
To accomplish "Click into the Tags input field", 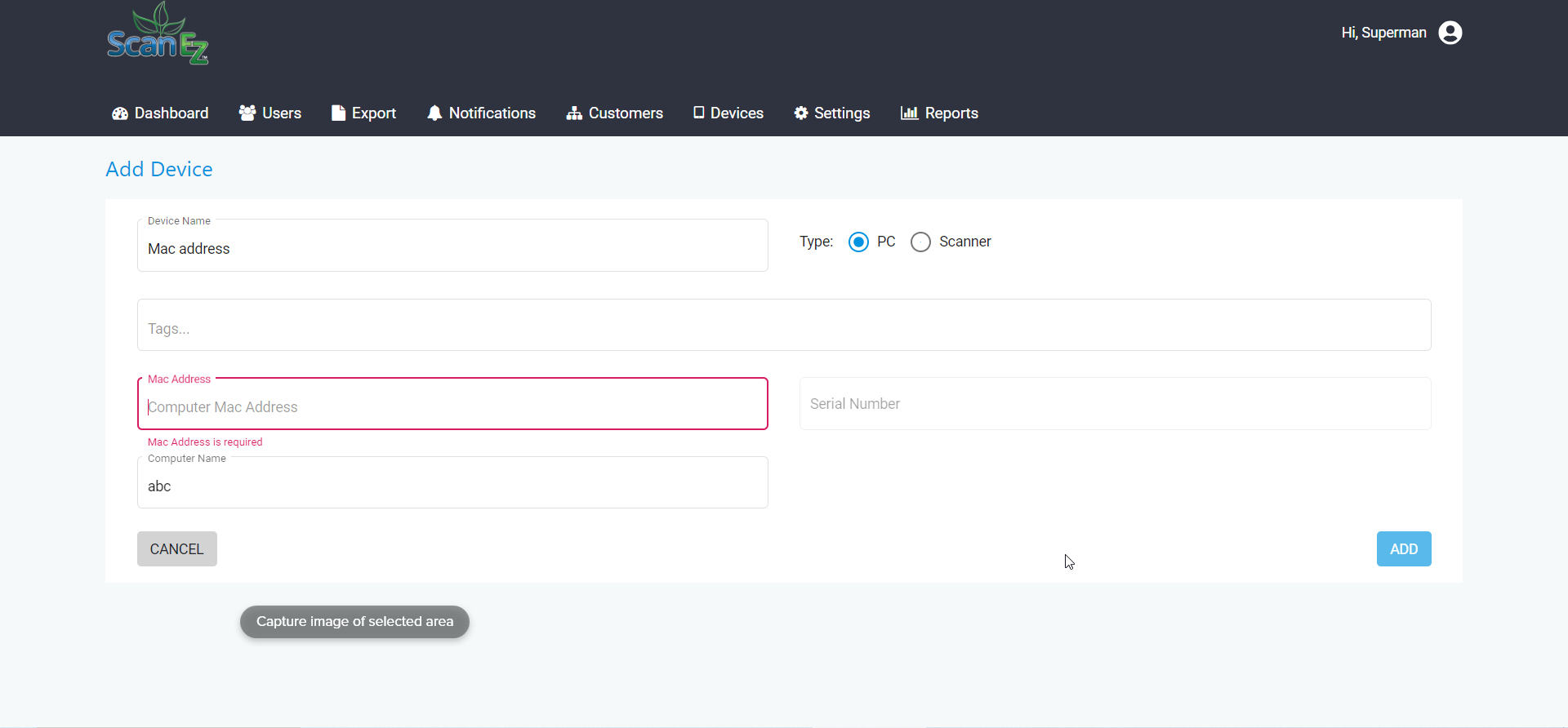I will [x=784, y=325].
